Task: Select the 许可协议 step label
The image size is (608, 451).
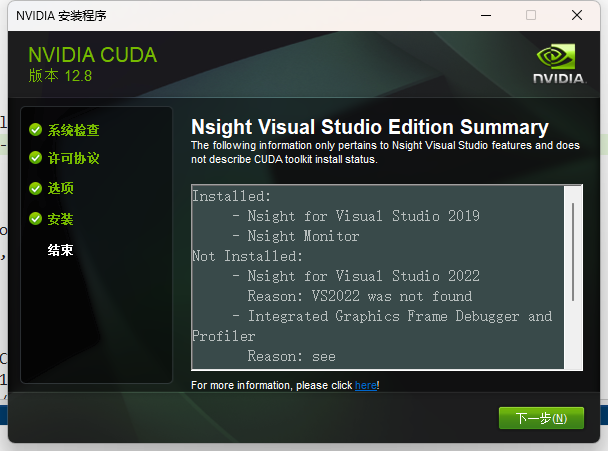Action: [74, 158]
